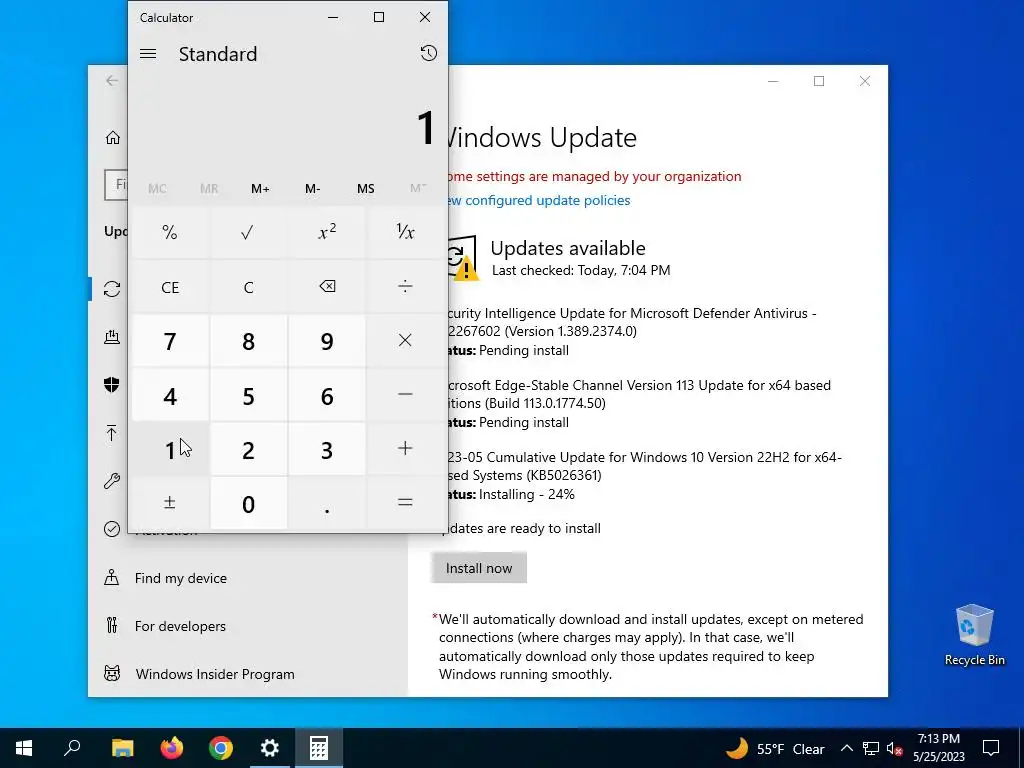The image size is (1024, 768).
Task: Launch Firefox from the taskbar
Action: (x=172, y=748)
